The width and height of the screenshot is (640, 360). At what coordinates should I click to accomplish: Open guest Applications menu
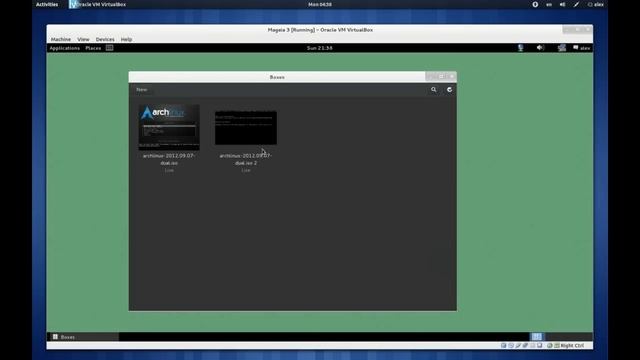click(64, 48)
